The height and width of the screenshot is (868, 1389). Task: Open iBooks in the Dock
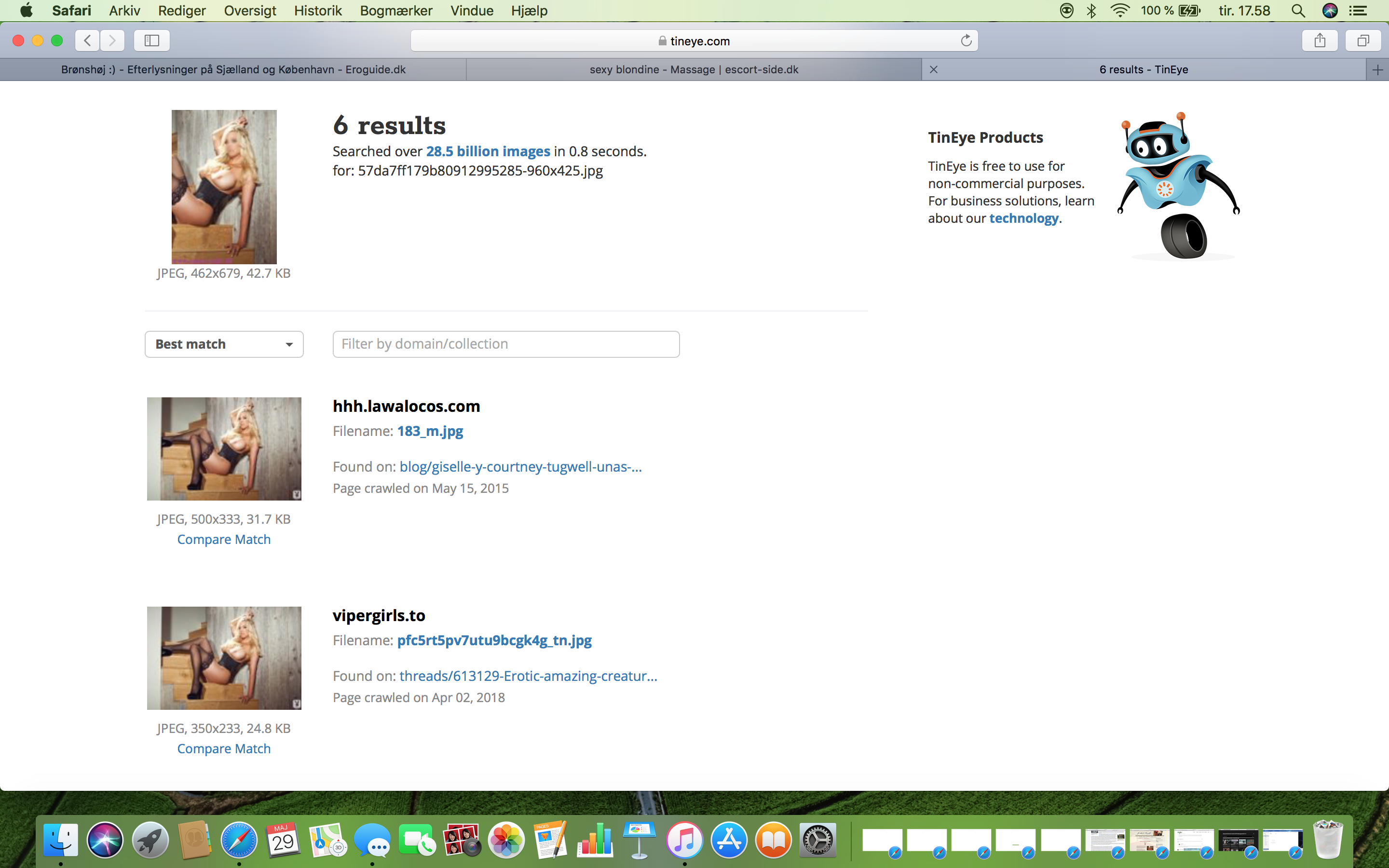(773, 841)
